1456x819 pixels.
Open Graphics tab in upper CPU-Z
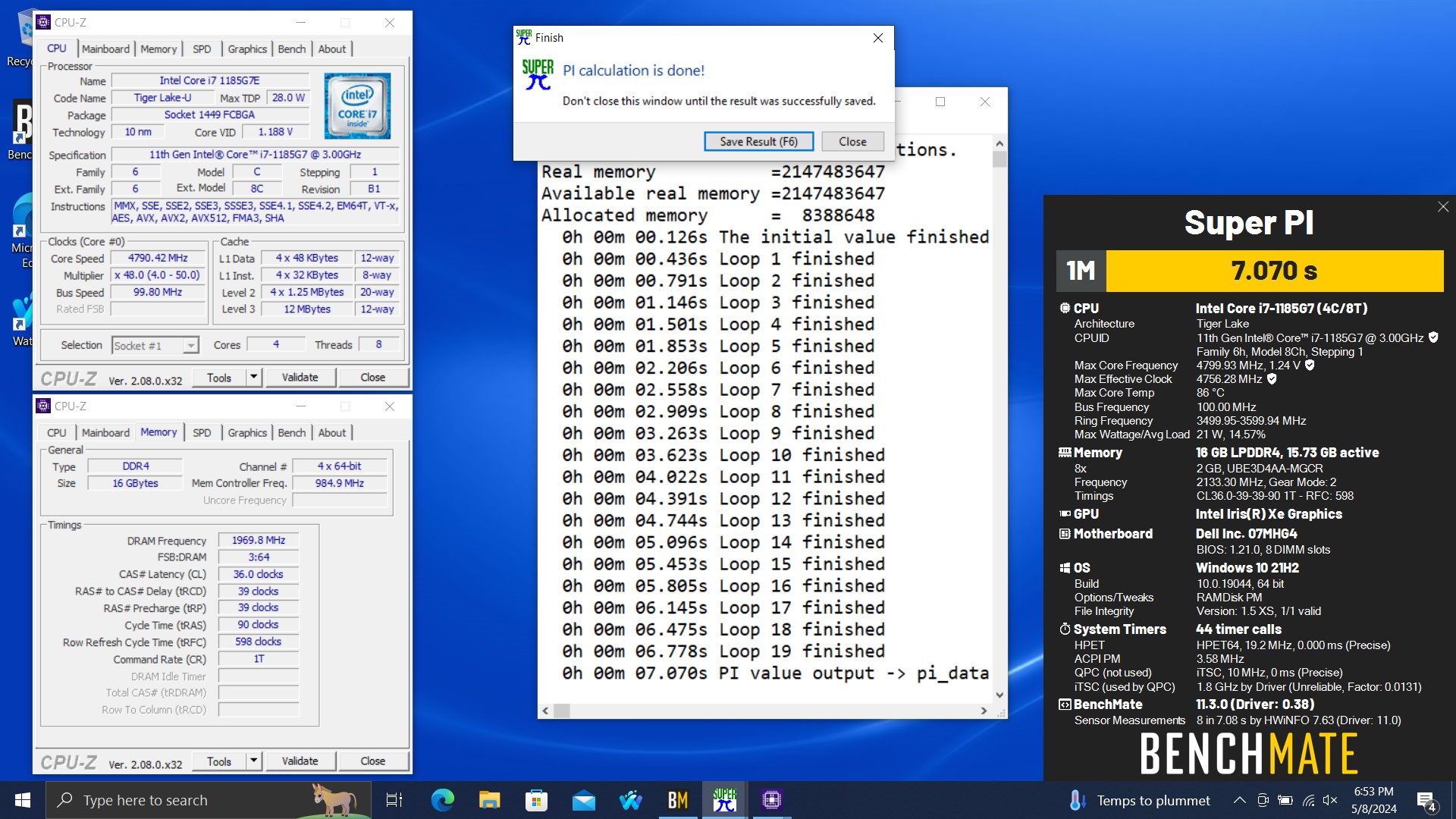247,49
